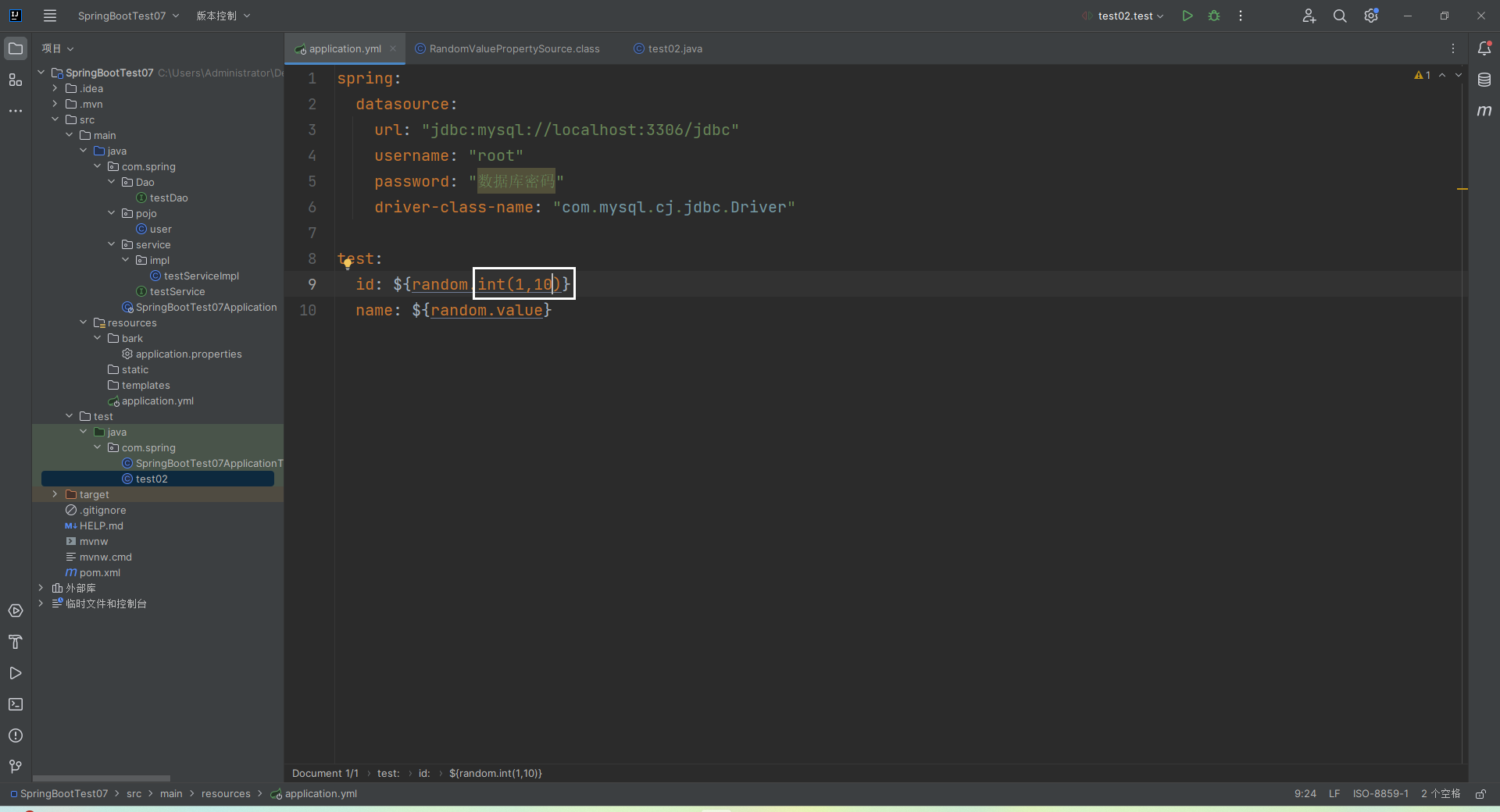Expand the .mvn folder
Image resolution: width=1500 pixels, height=812 pixels.
55,104
